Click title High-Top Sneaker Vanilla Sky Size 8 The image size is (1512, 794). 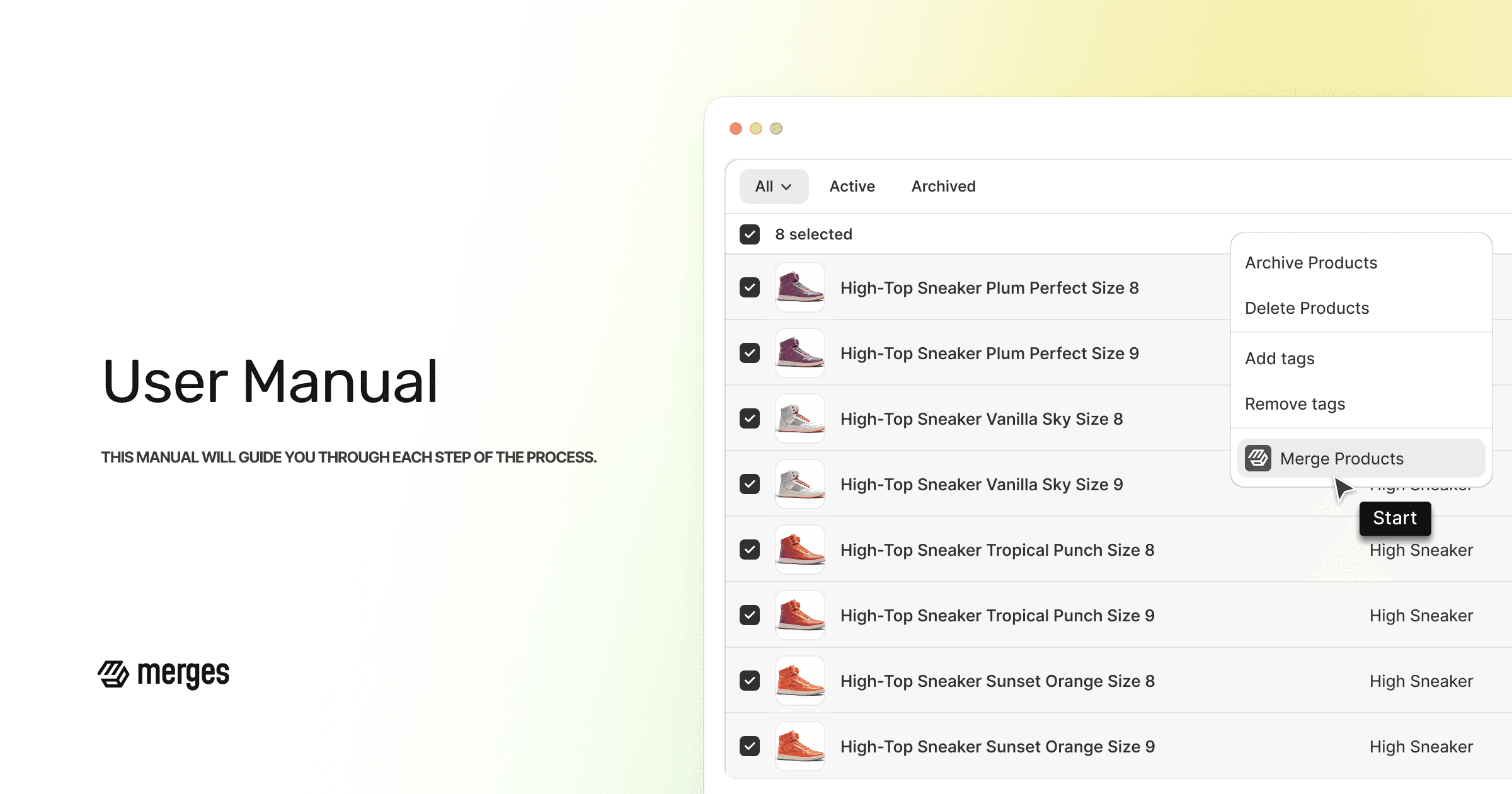(x=982, y=419)
